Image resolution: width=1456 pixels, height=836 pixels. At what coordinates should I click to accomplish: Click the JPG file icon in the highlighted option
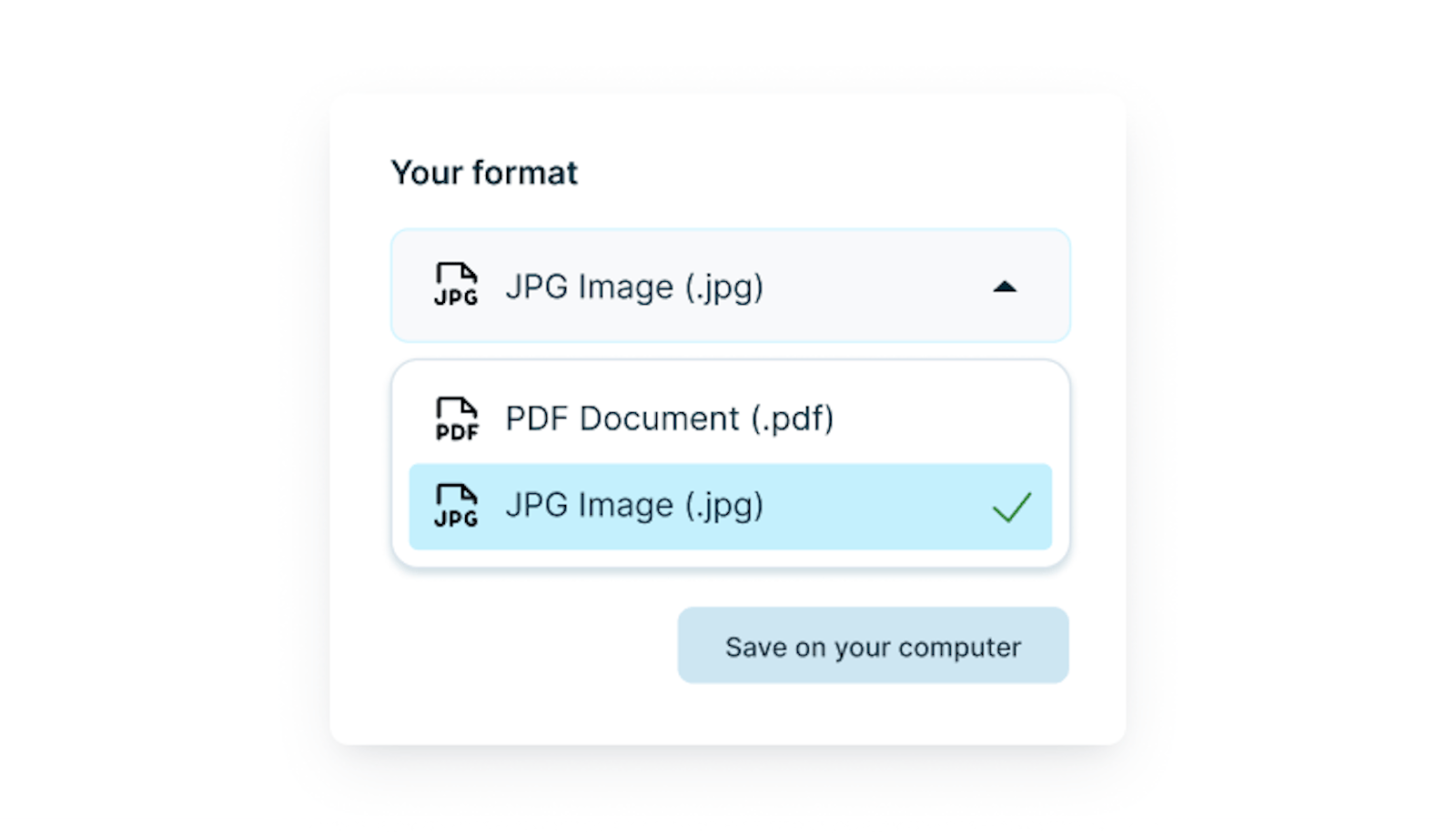(455, 507)
